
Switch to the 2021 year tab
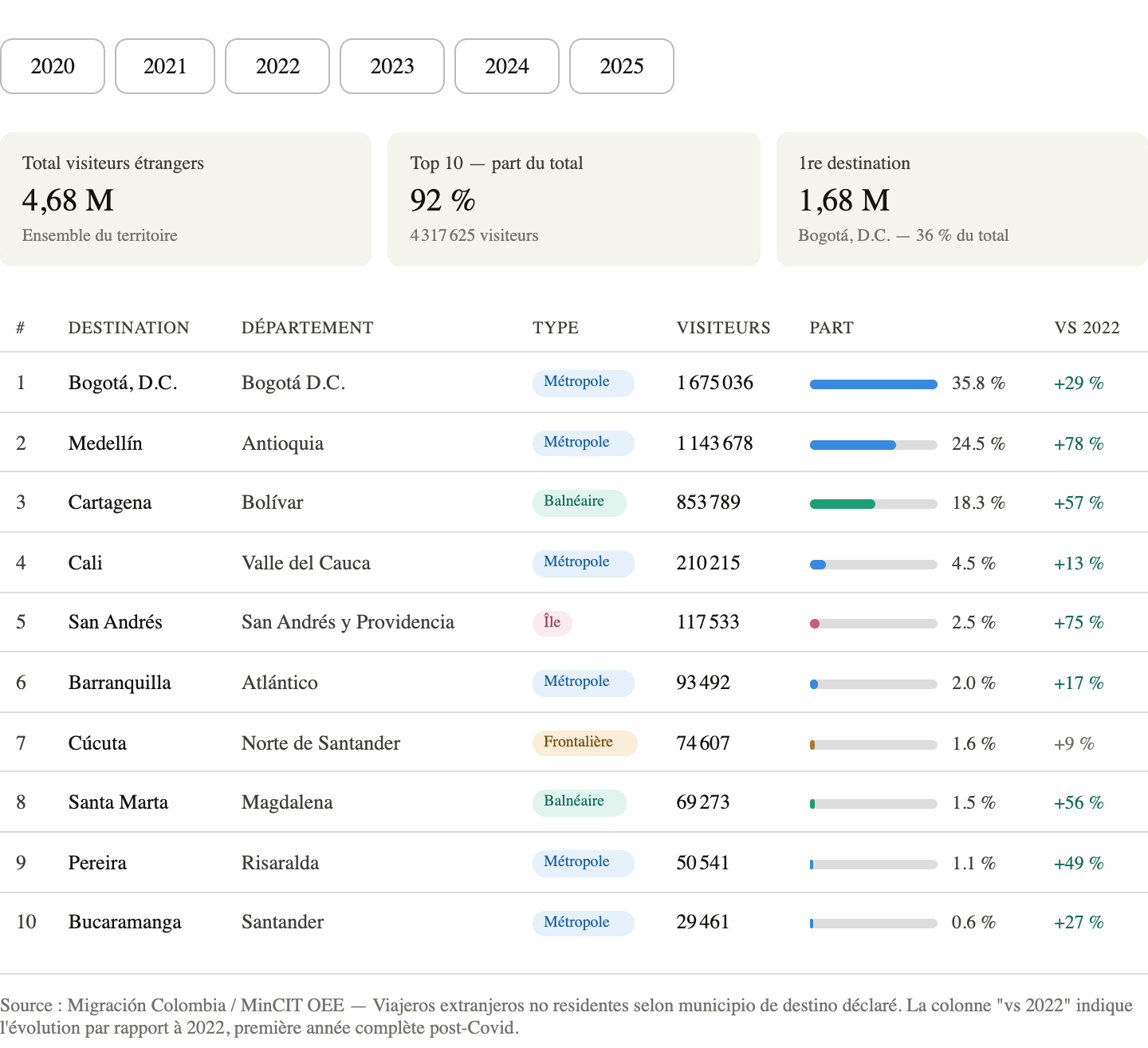165,66
